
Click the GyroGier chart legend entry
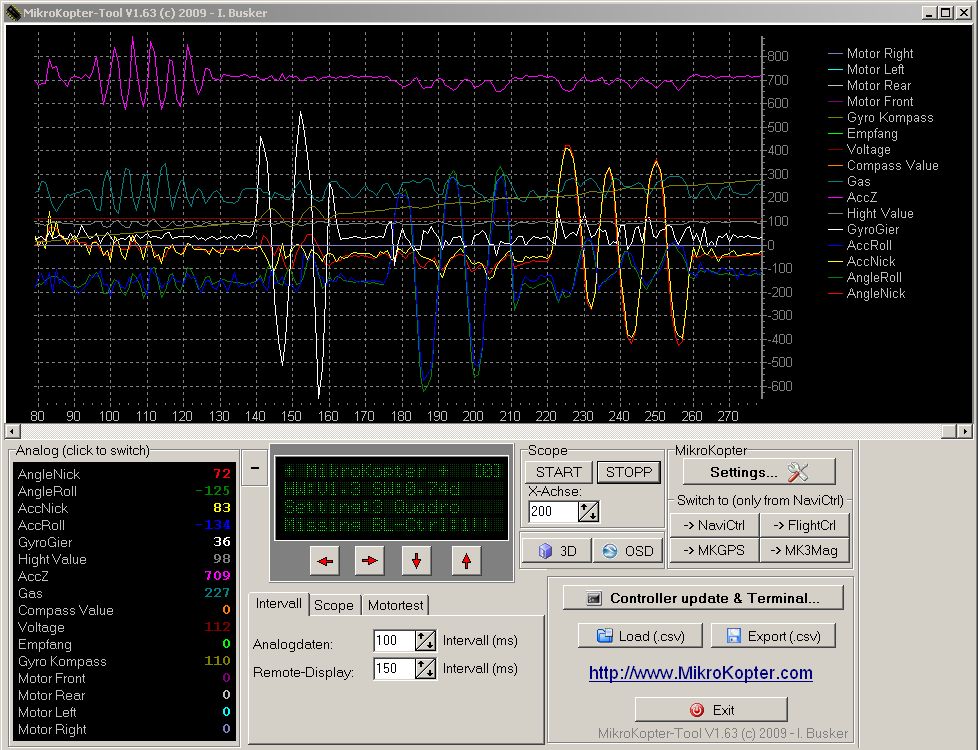click(864, 229)
